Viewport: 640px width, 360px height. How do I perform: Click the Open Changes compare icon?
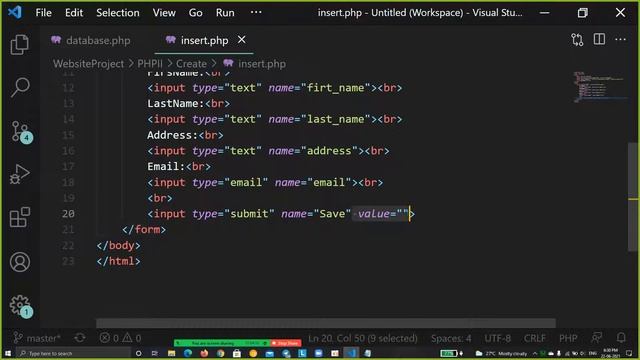click(577, 40)
